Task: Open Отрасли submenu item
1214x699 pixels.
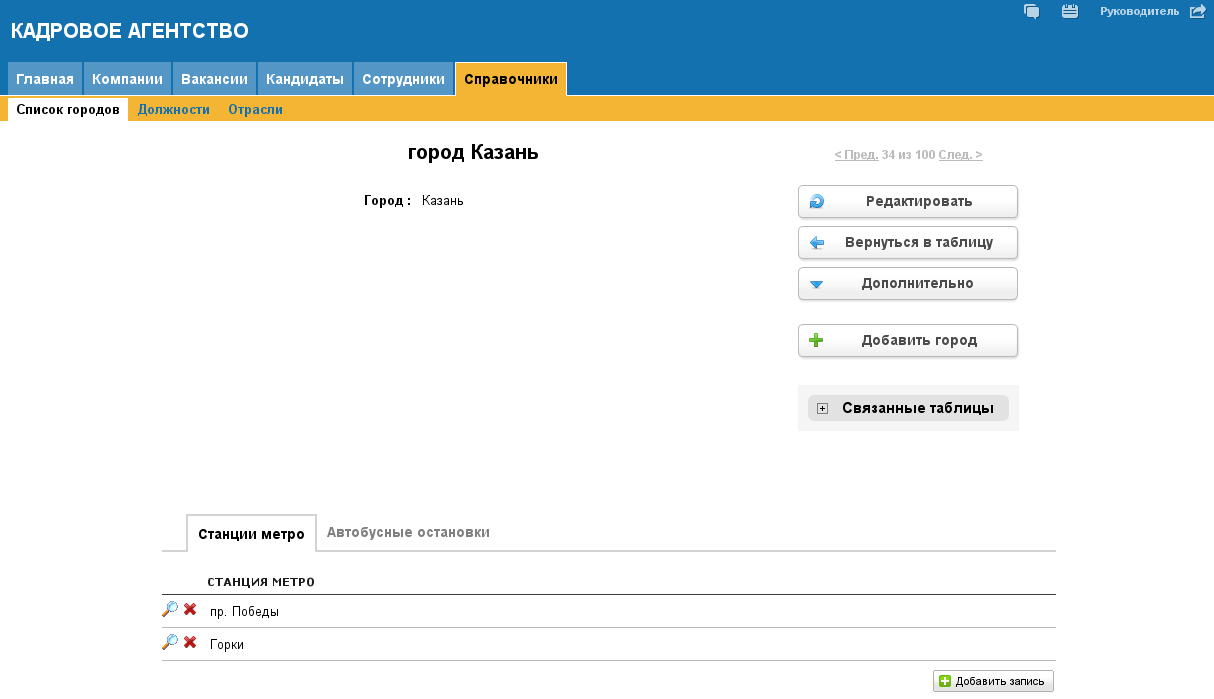Action: point(255,110)
